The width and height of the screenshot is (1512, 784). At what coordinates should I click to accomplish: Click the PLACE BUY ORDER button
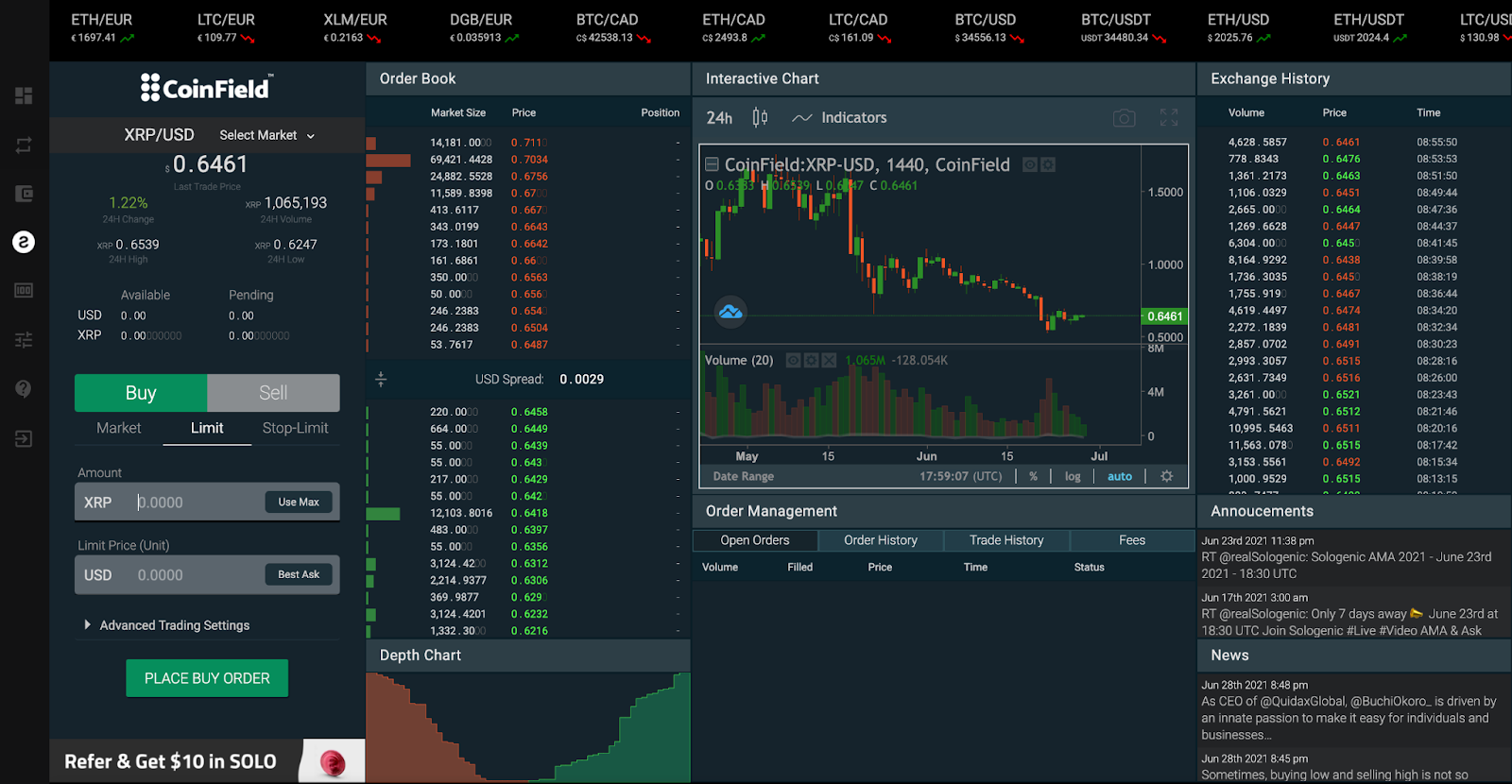pos(207,678)
